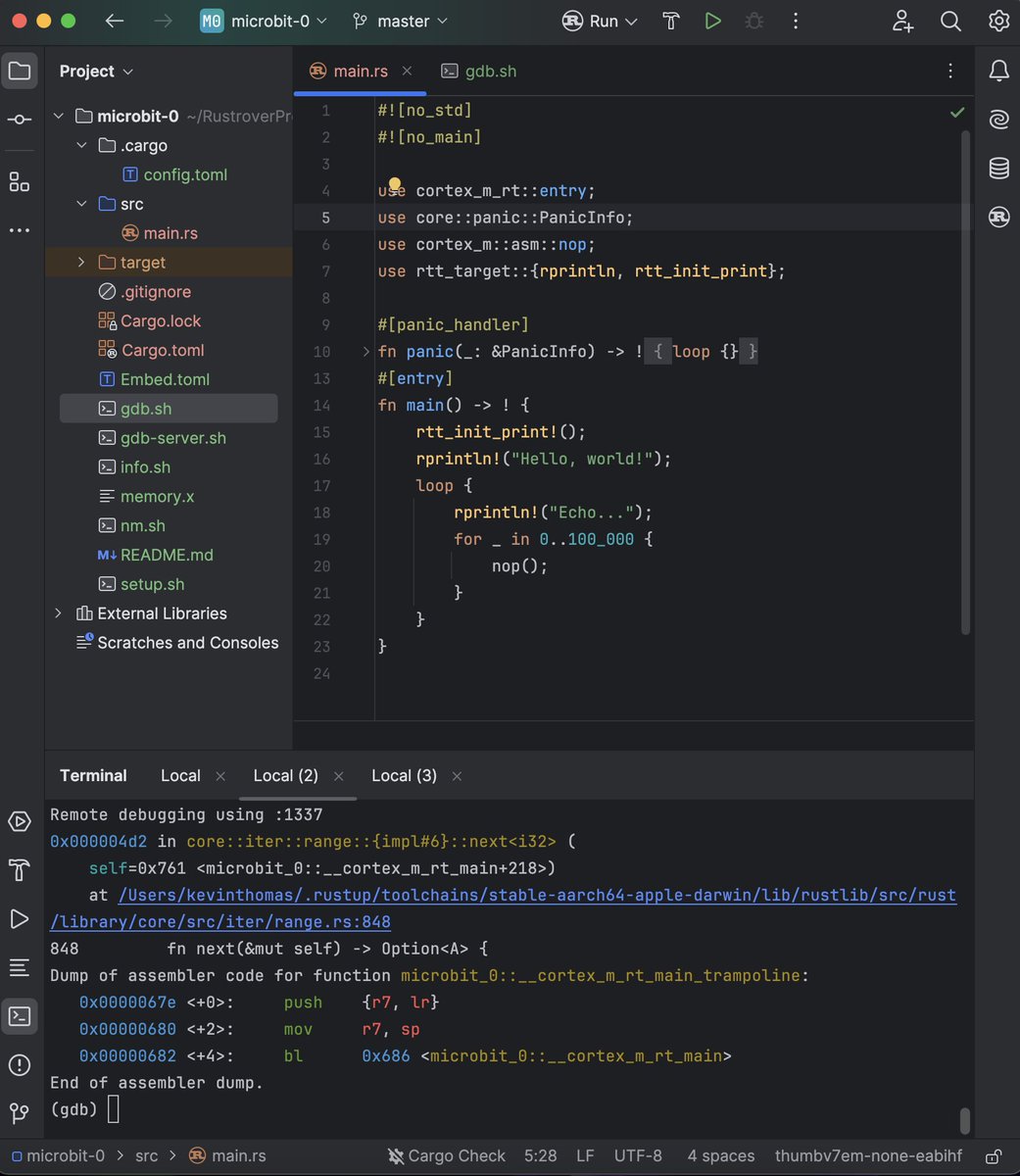Open the Run tool window icon
Screen dimensions: 1020x1176
(x=19, y=918)
